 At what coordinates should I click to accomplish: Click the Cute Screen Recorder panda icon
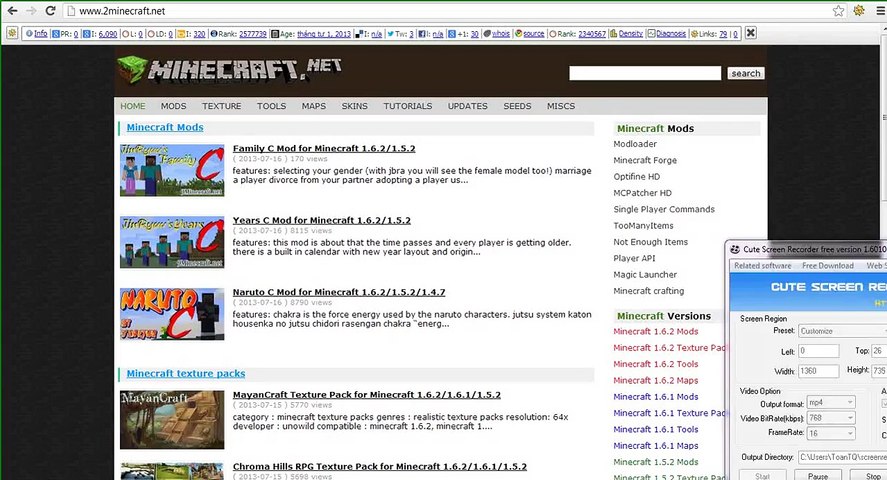click(x=735, y=249)
